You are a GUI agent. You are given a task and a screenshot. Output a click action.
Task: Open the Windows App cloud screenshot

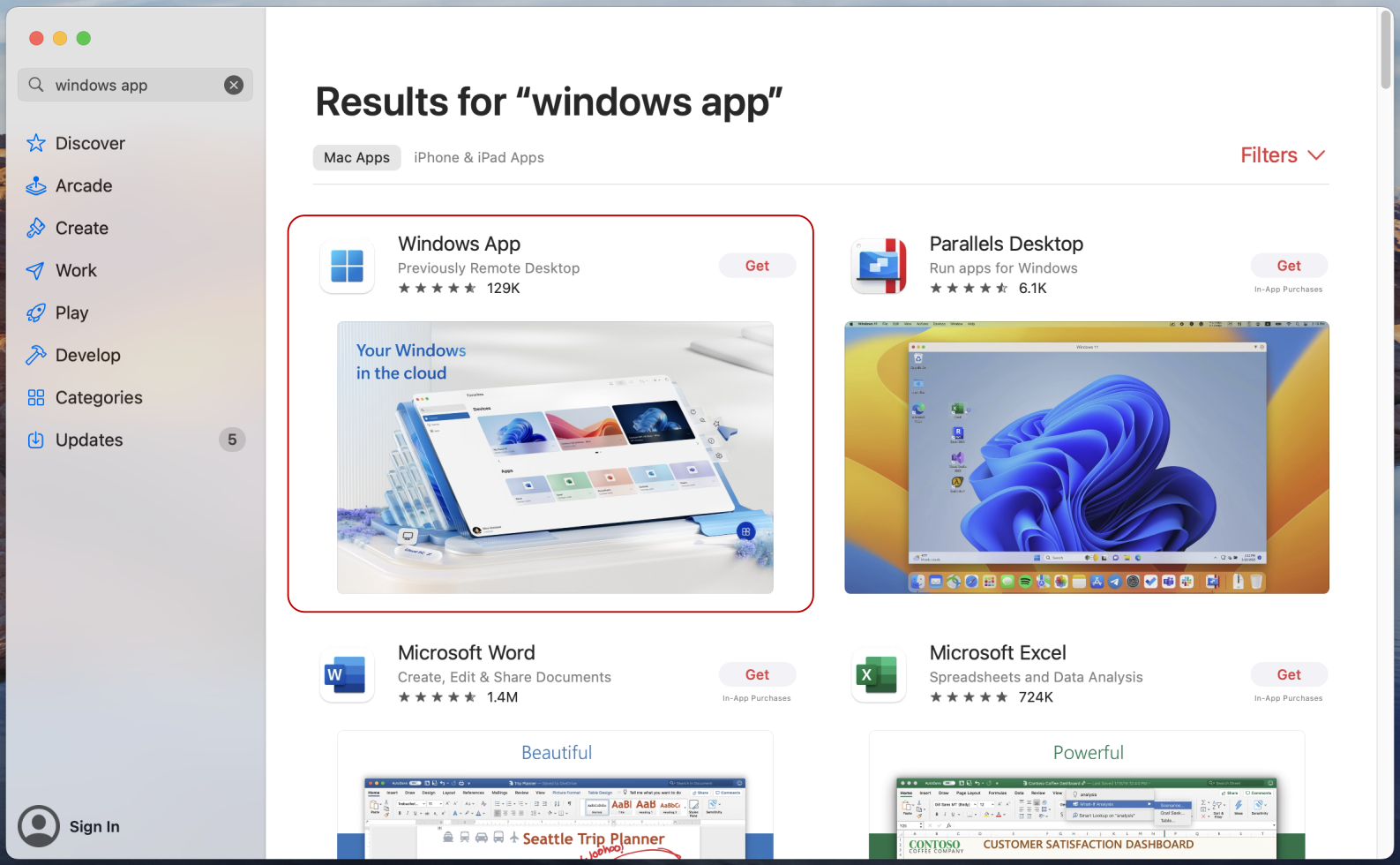pos(555,457)
